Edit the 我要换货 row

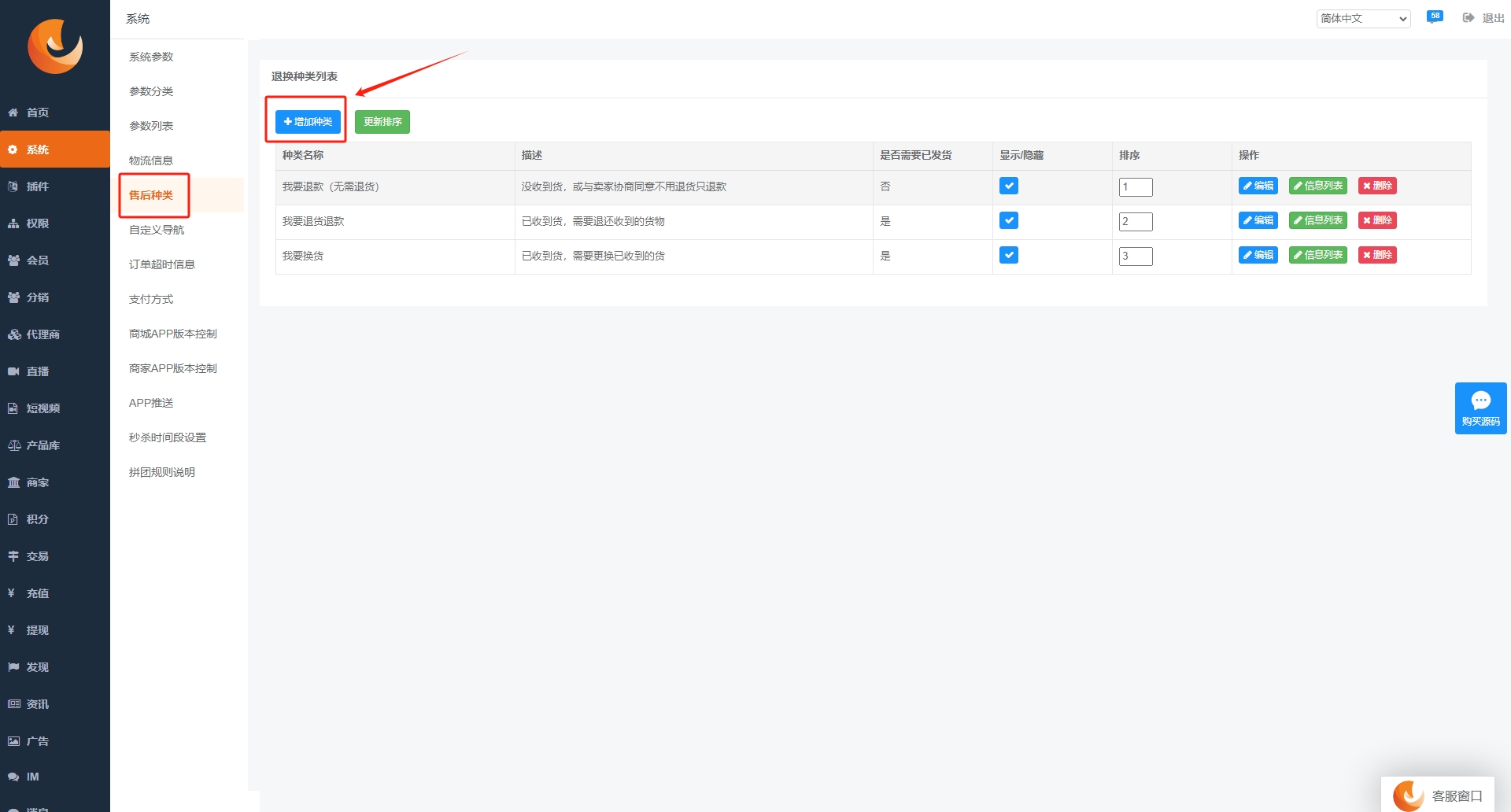coord(1258,255)
